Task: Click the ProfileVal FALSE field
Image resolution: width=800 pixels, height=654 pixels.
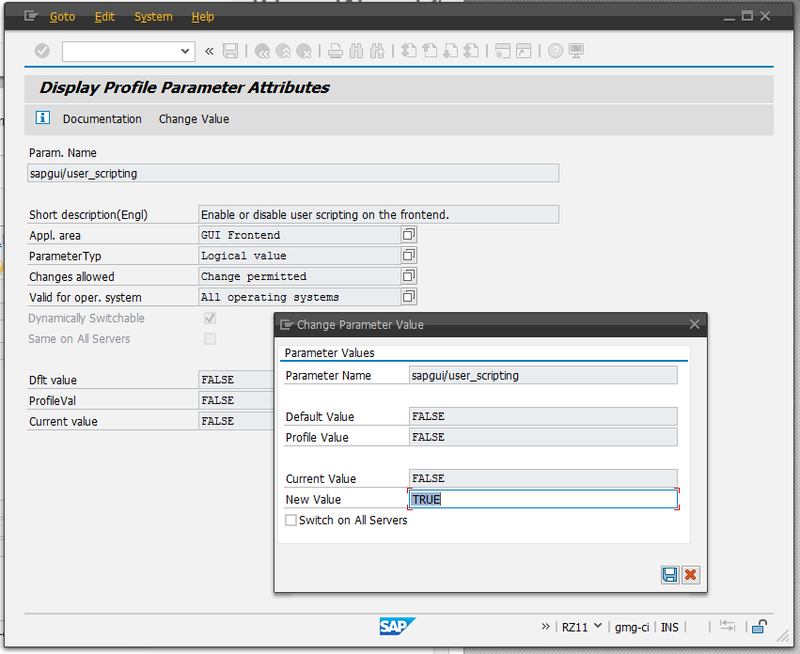Action: (x=236, y=400)
